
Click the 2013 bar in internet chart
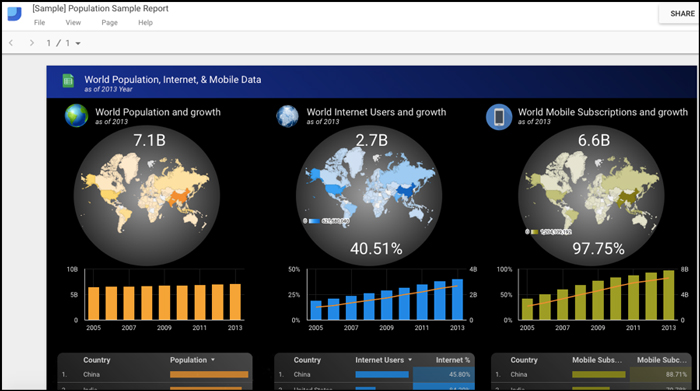(x=458, y=299)
